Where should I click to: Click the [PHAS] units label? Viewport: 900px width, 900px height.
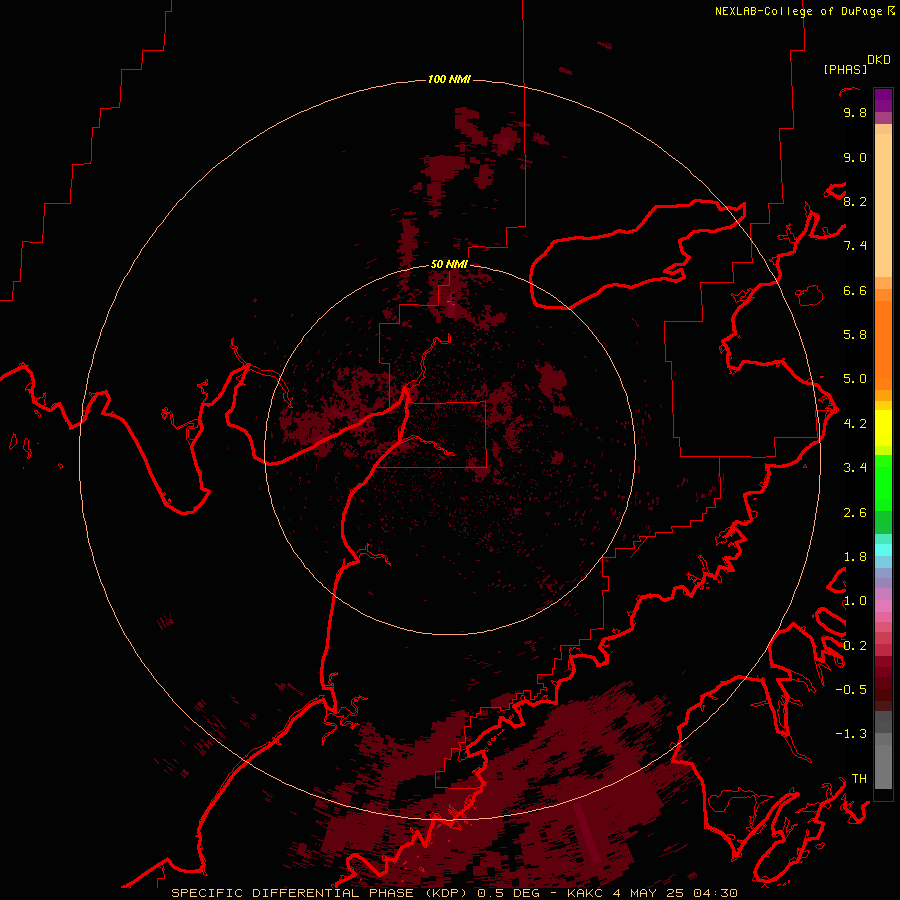(845, 69)
